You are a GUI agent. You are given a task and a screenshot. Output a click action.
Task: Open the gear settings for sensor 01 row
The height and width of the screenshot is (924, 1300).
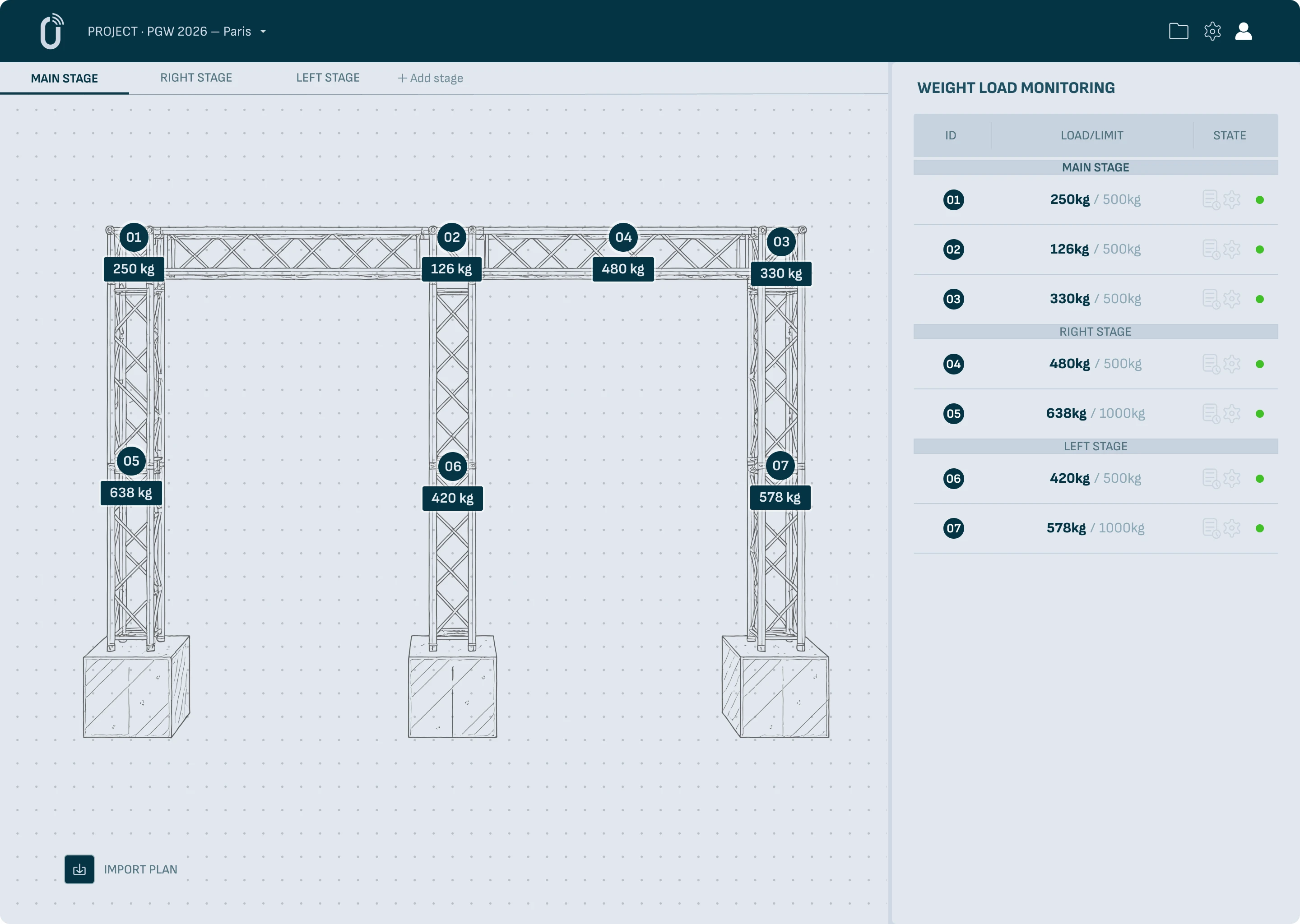(1232, 200)
